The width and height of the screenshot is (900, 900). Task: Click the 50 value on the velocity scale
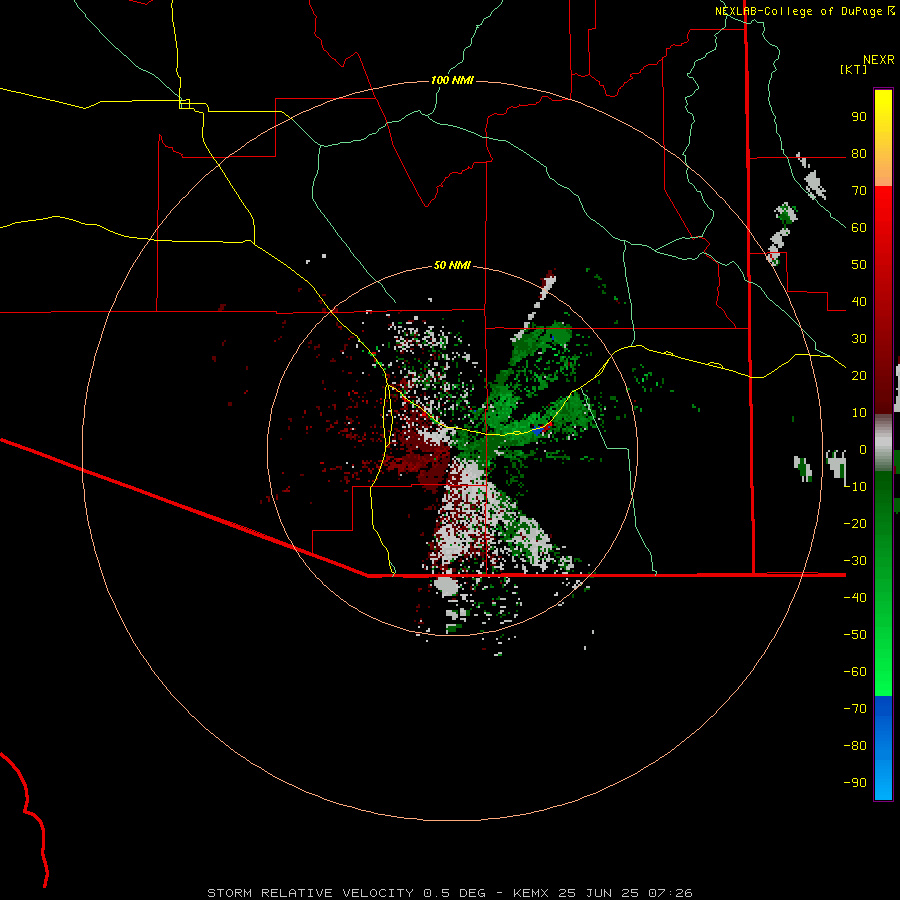pos(859,265)
